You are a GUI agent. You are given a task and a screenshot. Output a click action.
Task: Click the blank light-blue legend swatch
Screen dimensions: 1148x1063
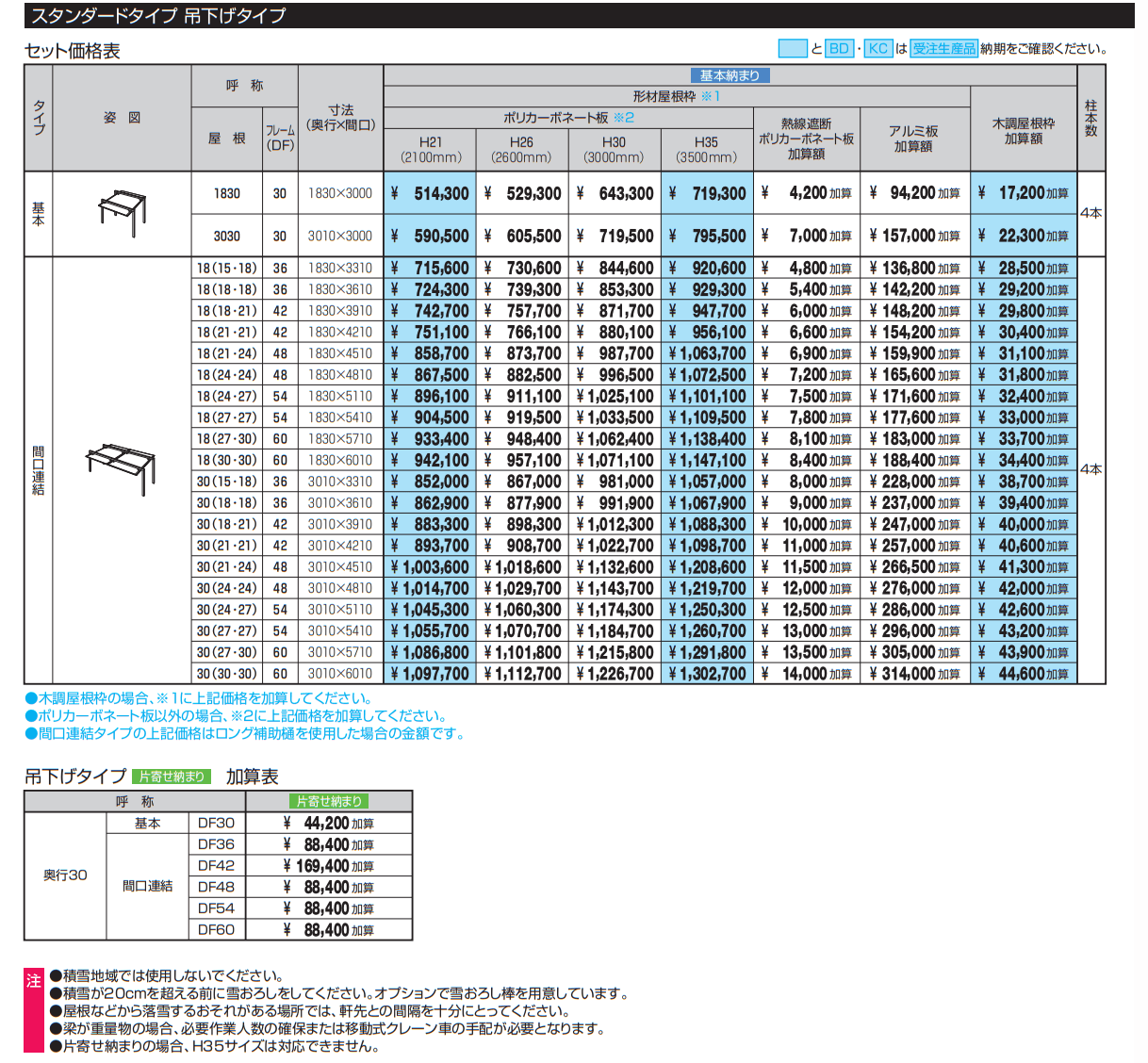pos(793,49)
